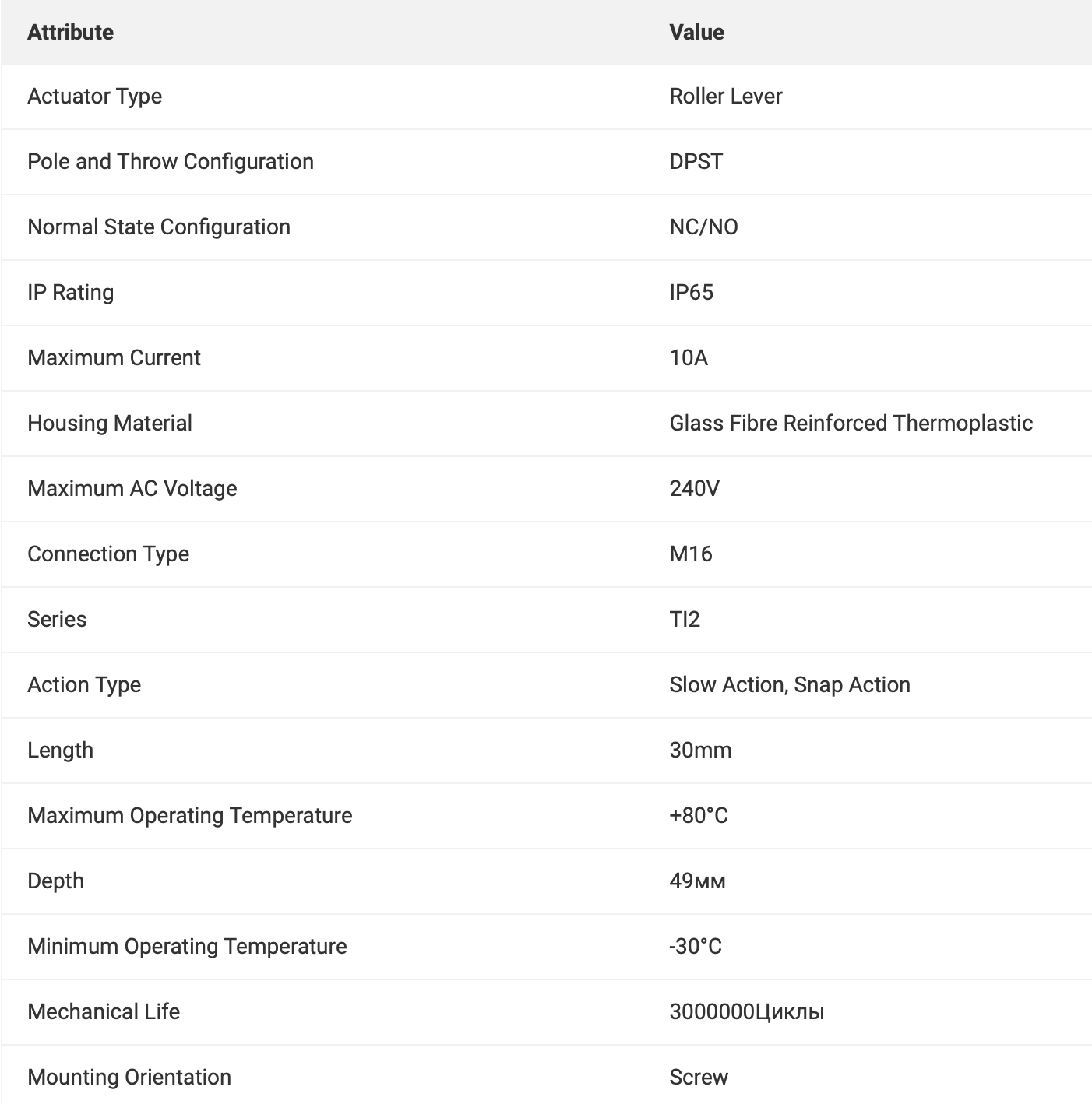Select the Roller Lever value
The width and height of the screenshot is (1092, 1104).
coord(725,96)
